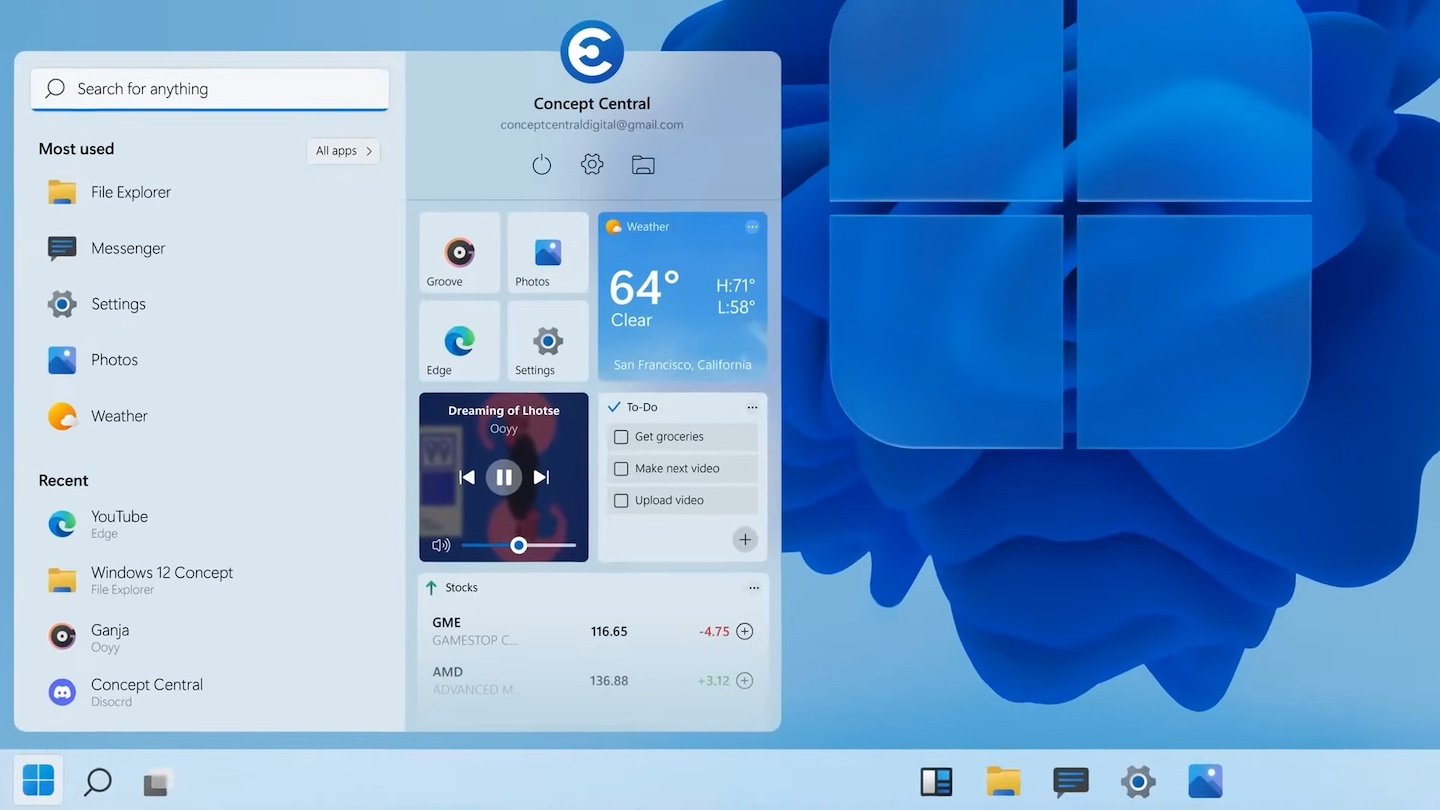Click the AMD price 136.88

click(609, 681)
